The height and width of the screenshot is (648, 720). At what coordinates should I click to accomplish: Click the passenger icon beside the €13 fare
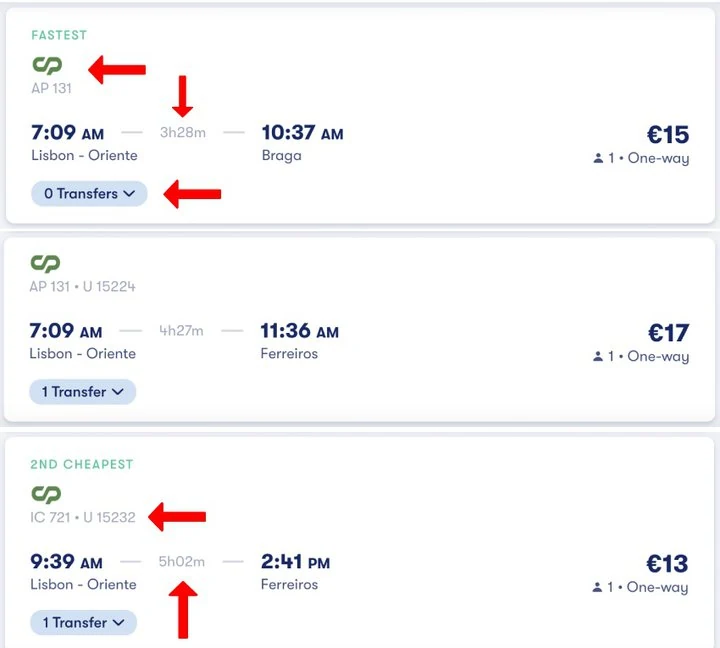(598, 587)
